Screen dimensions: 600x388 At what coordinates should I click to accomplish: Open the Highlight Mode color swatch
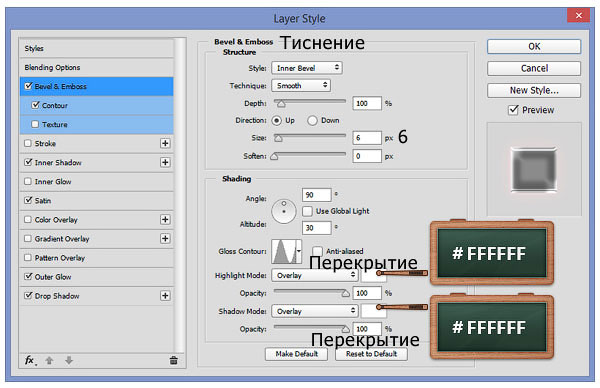pos(374,276)
